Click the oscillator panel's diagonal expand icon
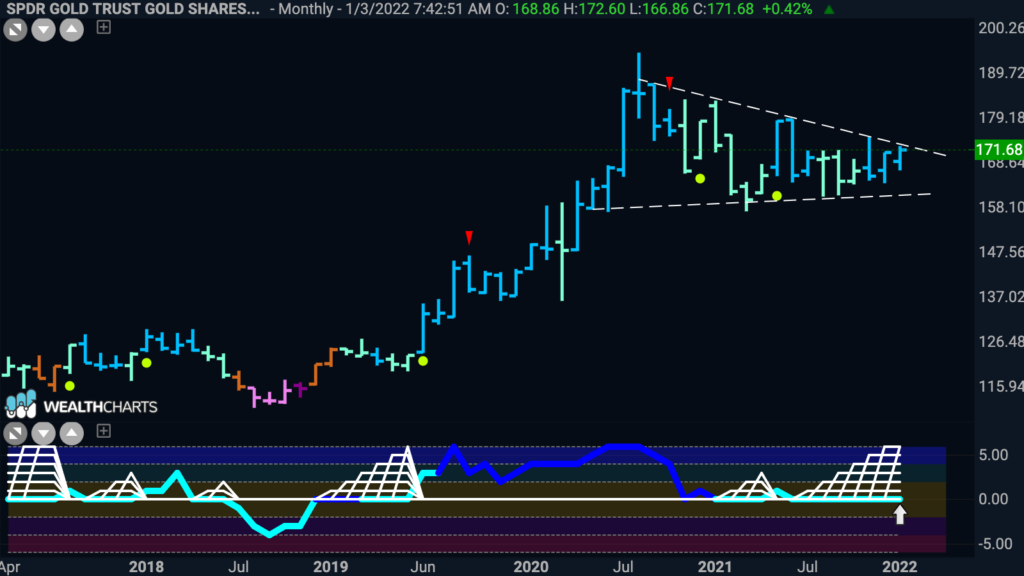The width and height of the screenshot is (1024, 576). click(x=15, y=433)
